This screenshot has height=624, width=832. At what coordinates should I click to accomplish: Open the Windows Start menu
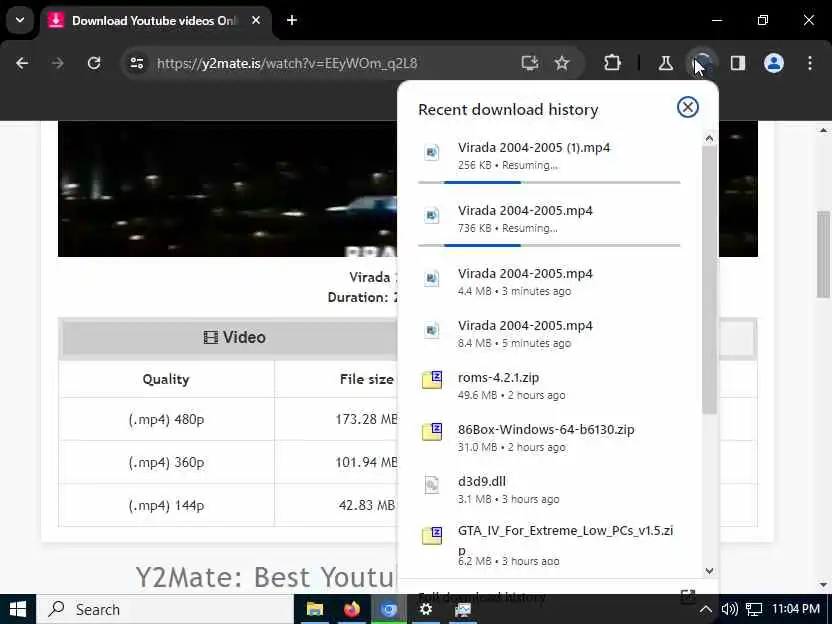click(18, 609)
